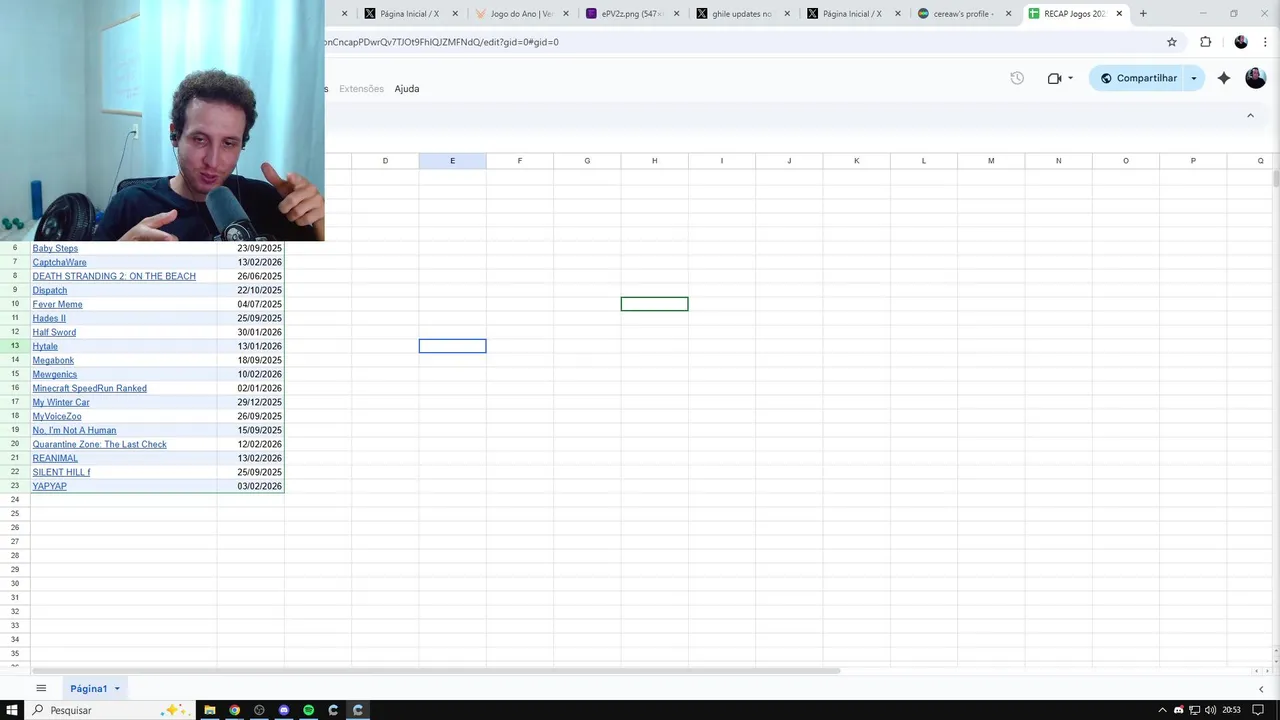Open the Meet camera dropdown arrow
This screenshot has width=1280, height=720.
point(1070,78)
